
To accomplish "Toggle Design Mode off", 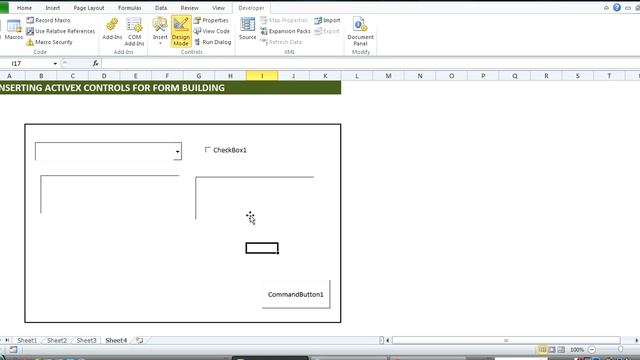I will (181, 31).
